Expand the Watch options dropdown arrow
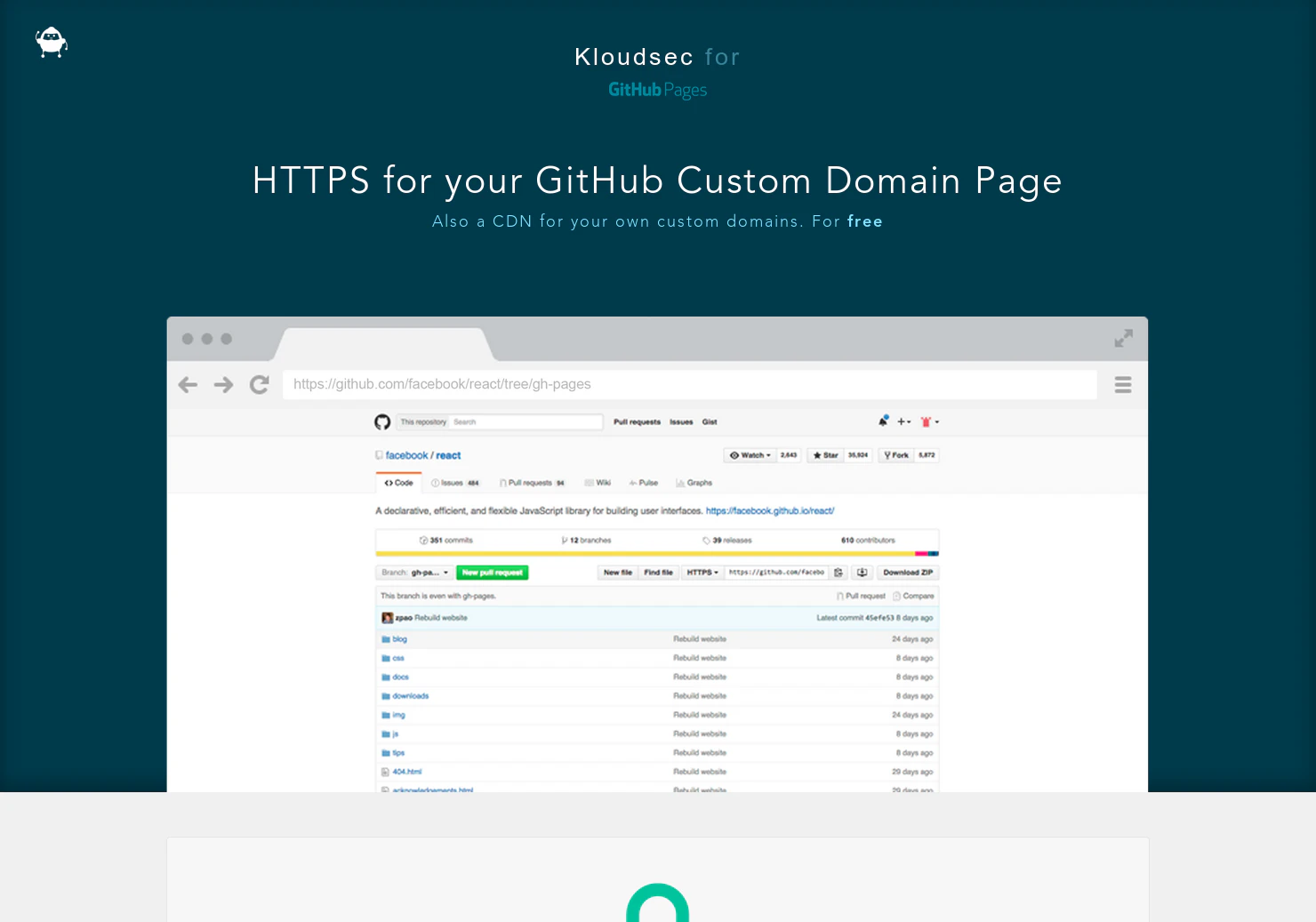 click(x=769, y=455)
